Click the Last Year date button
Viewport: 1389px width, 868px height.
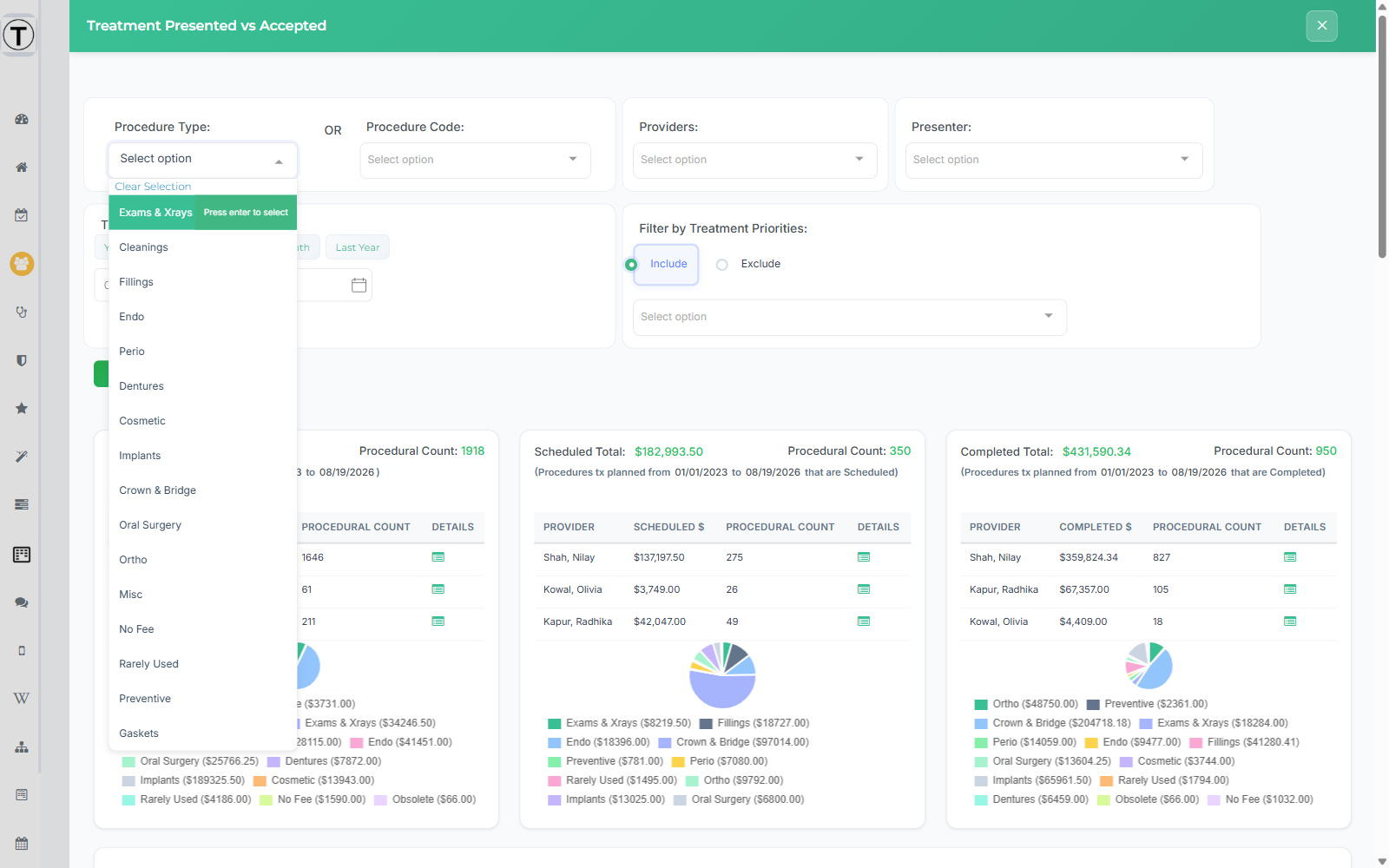[x=358, y=247]
